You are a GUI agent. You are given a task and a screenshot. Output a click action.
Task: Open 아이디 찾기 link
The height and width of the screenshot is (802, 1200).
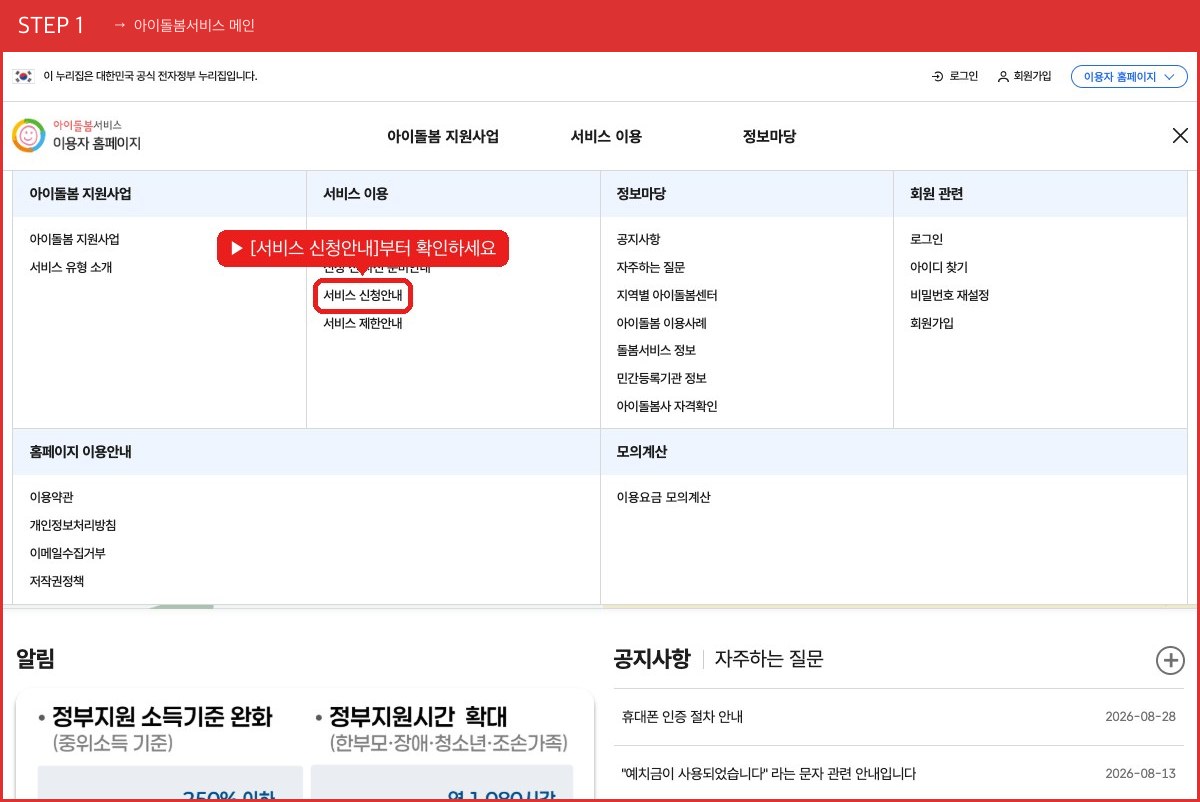[939, 268]
